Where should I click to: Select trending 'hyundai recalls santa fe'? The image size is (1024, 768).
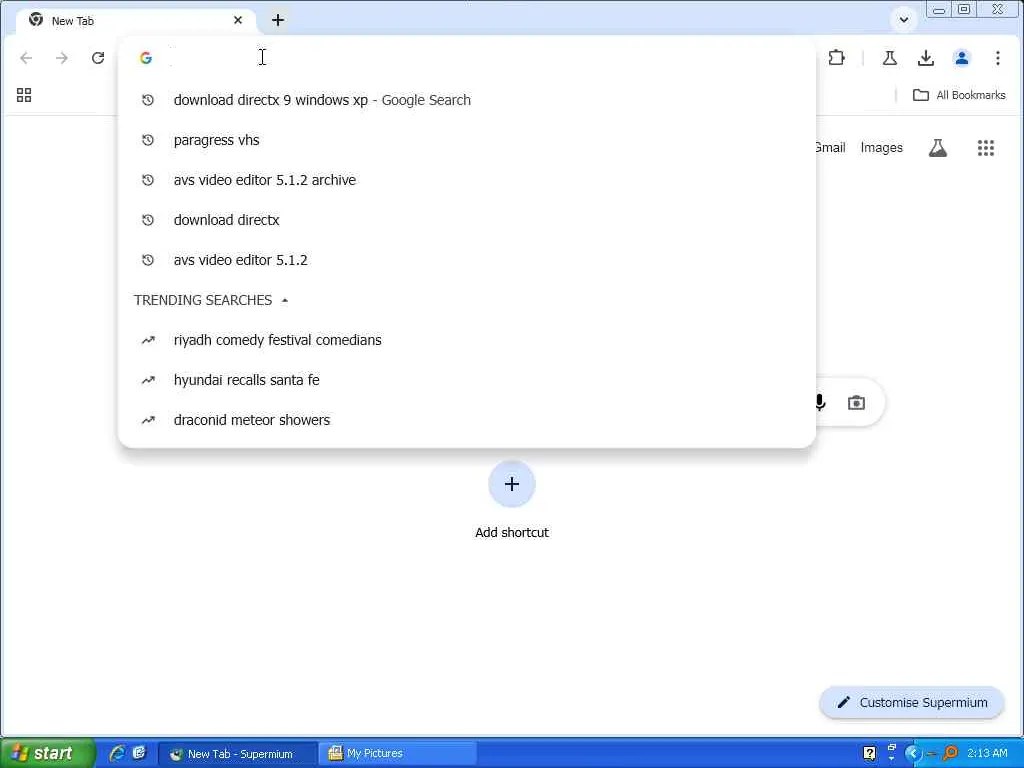pyautogui.click(x=466, y=380)
